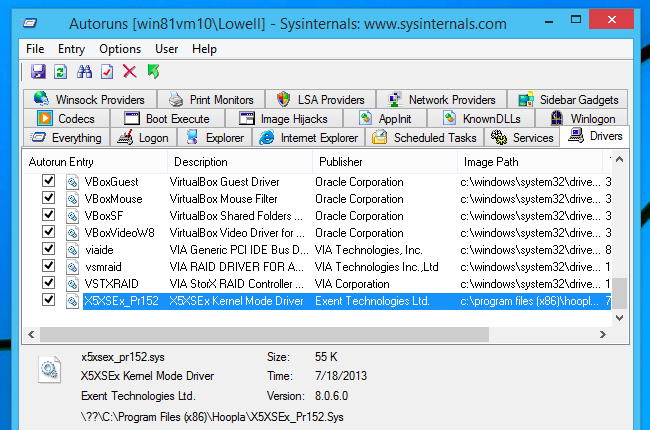This screenshot has width=650, height=430.
Task: Click the X5XSEx_Pr152 driver file icon
Action: coord(72,301)
